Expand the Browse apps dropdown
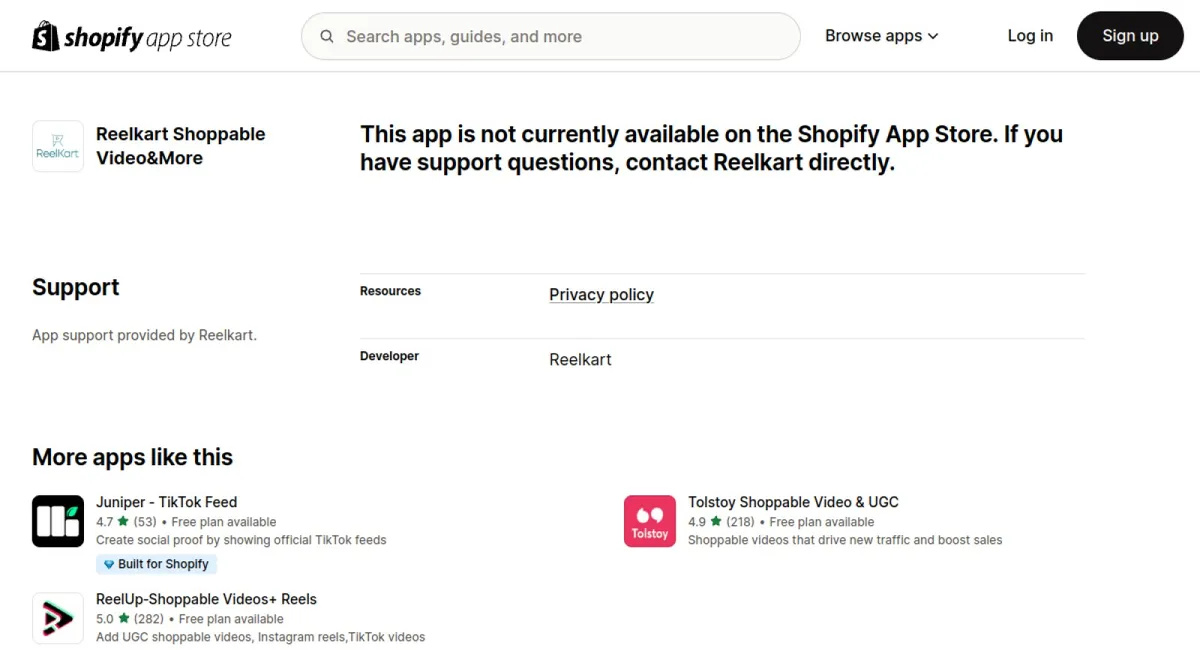This screenshot has height=650, width=1200. coord(882,36)
